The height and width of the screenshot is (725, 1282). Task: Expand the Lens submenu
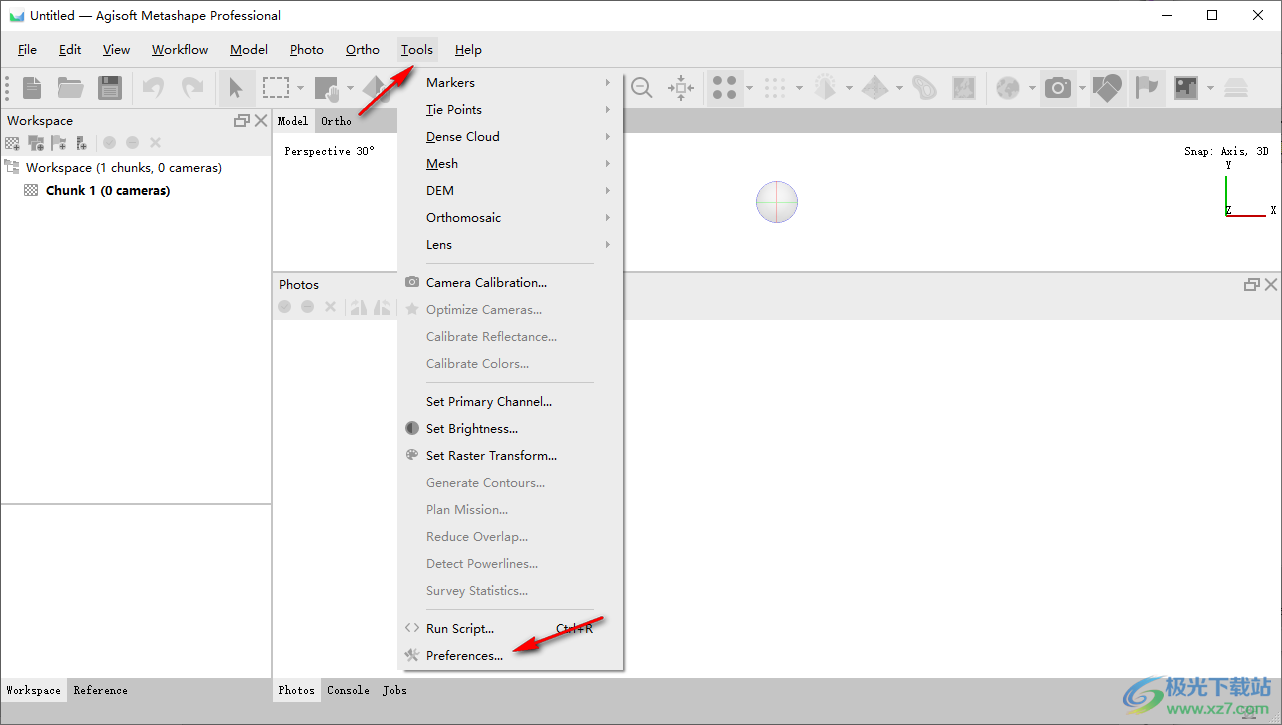[x=510, y=245]
